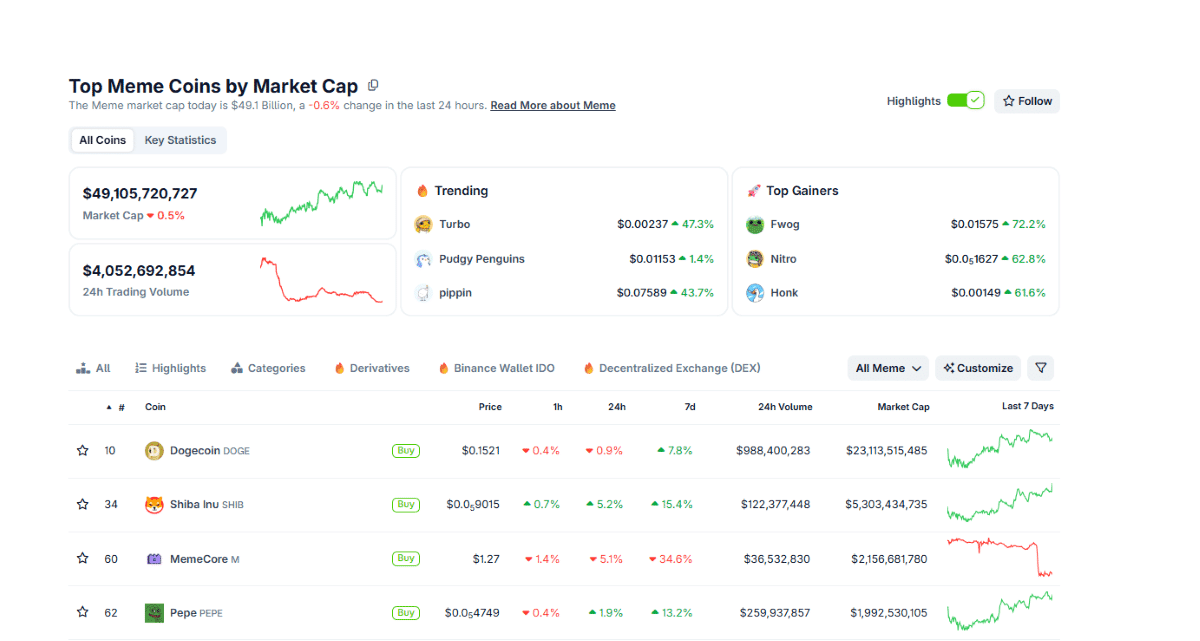Open the Highlights list view icon

point(143,367)
